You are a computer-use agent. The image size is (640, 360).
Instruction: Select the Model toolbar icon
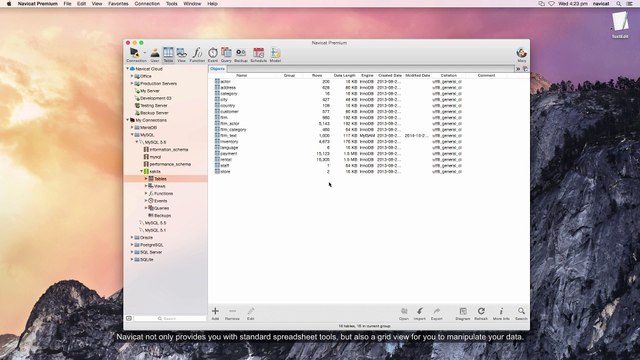tap(276, 55)
